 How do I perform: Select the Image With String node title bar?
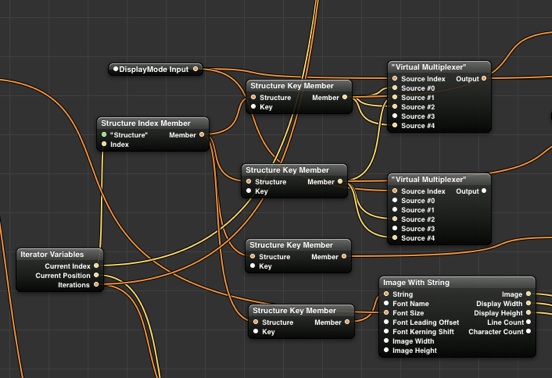pyautogui.click(x=457, y=282)
